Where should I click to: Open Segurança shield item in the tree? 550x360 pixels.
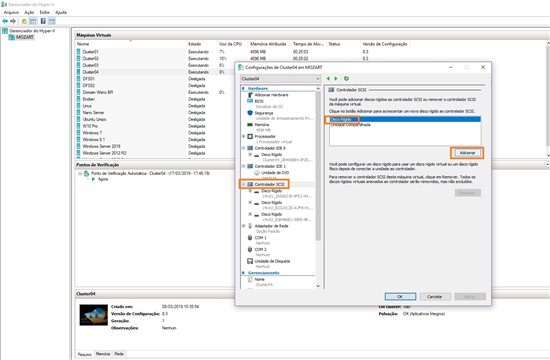pos(263,113)
